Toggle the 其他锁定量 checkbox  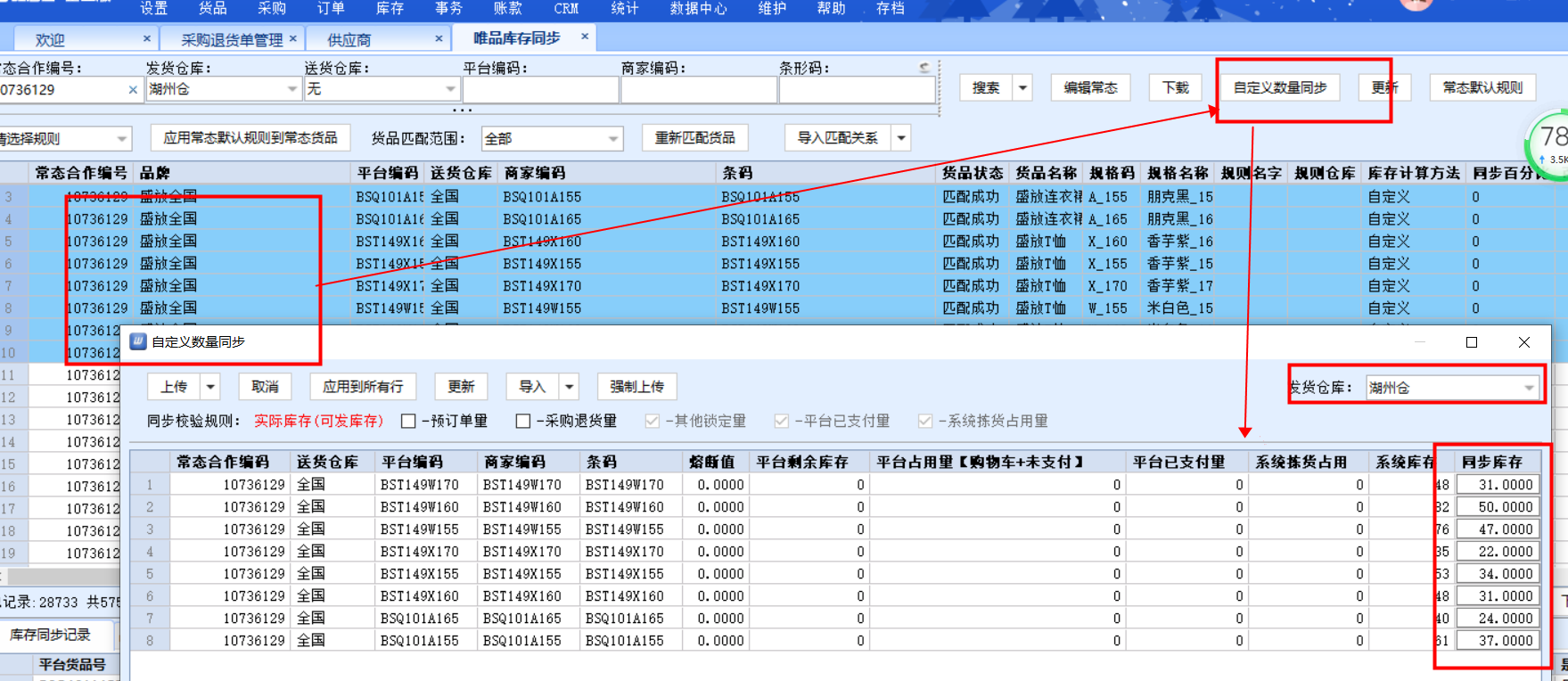(653, 421)
